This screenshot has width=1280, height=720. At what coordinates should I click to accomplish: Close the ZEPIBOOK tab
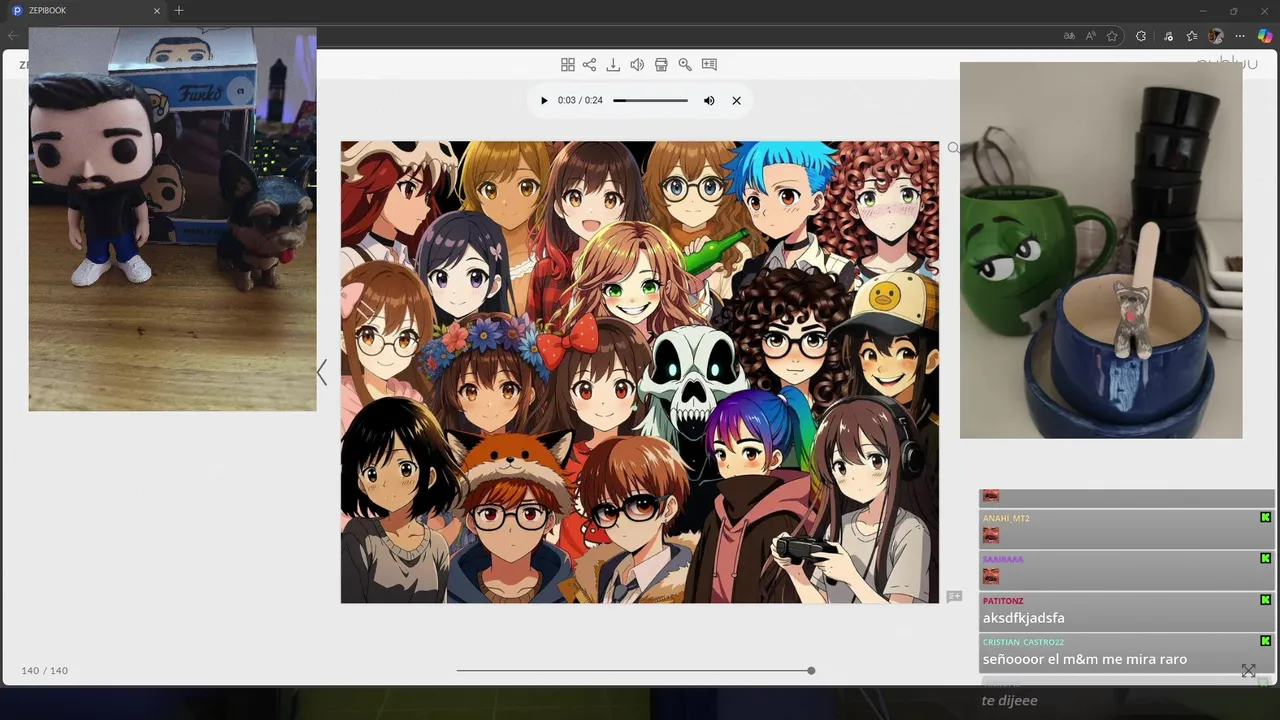(157, 10)
